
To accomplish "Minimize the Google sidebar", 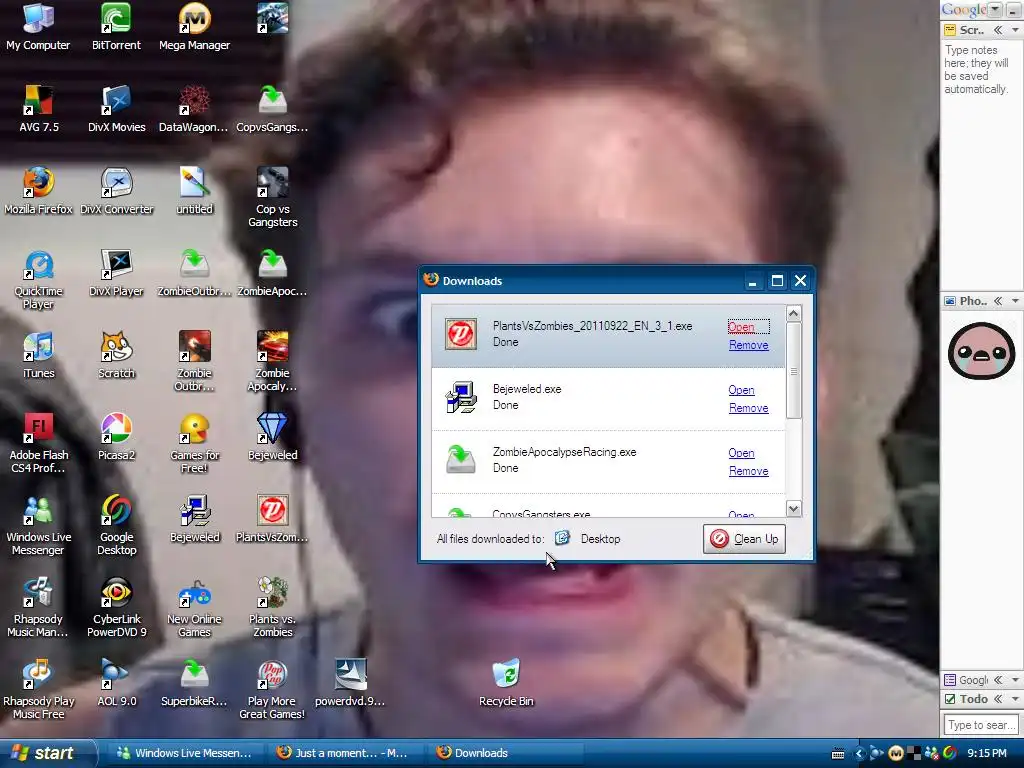I will pyautogui.click(x=1013, y=10).
